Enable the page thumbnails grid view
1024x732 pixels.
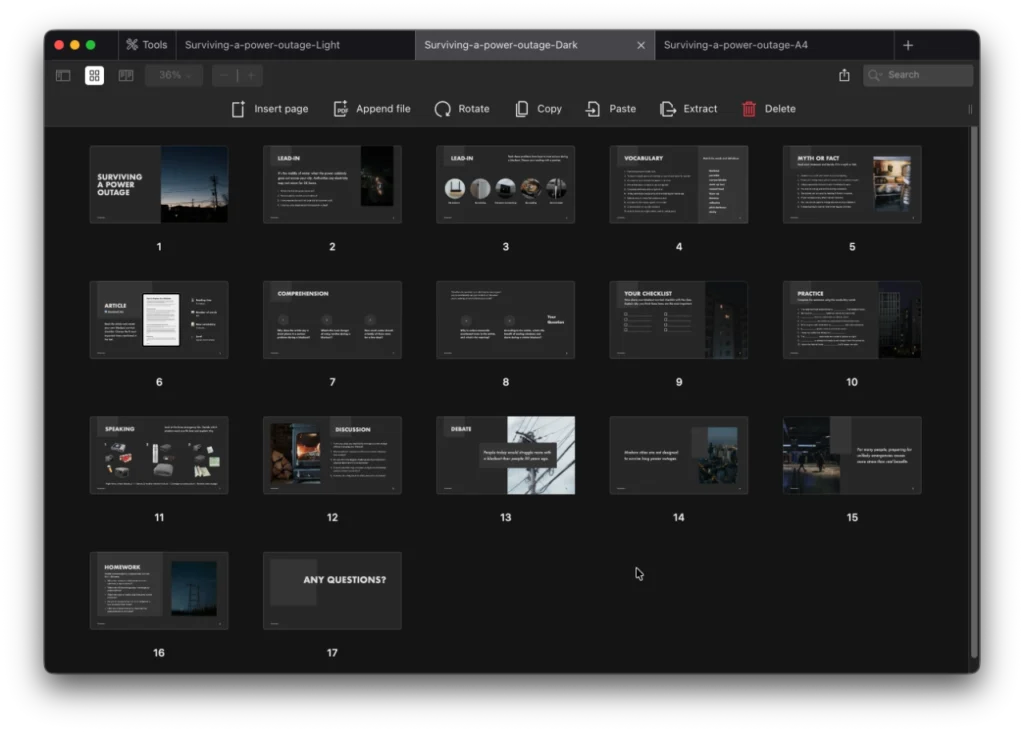click(94, 74)
